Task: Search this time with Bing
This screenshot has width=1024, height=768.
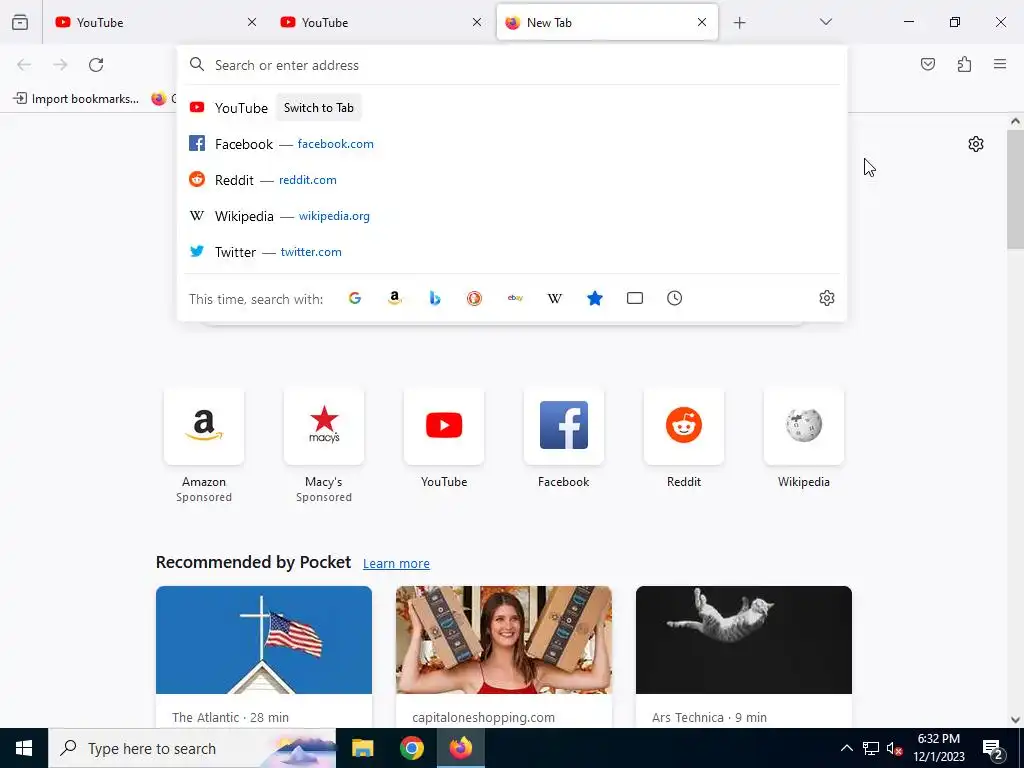Action: pos(435,298)
